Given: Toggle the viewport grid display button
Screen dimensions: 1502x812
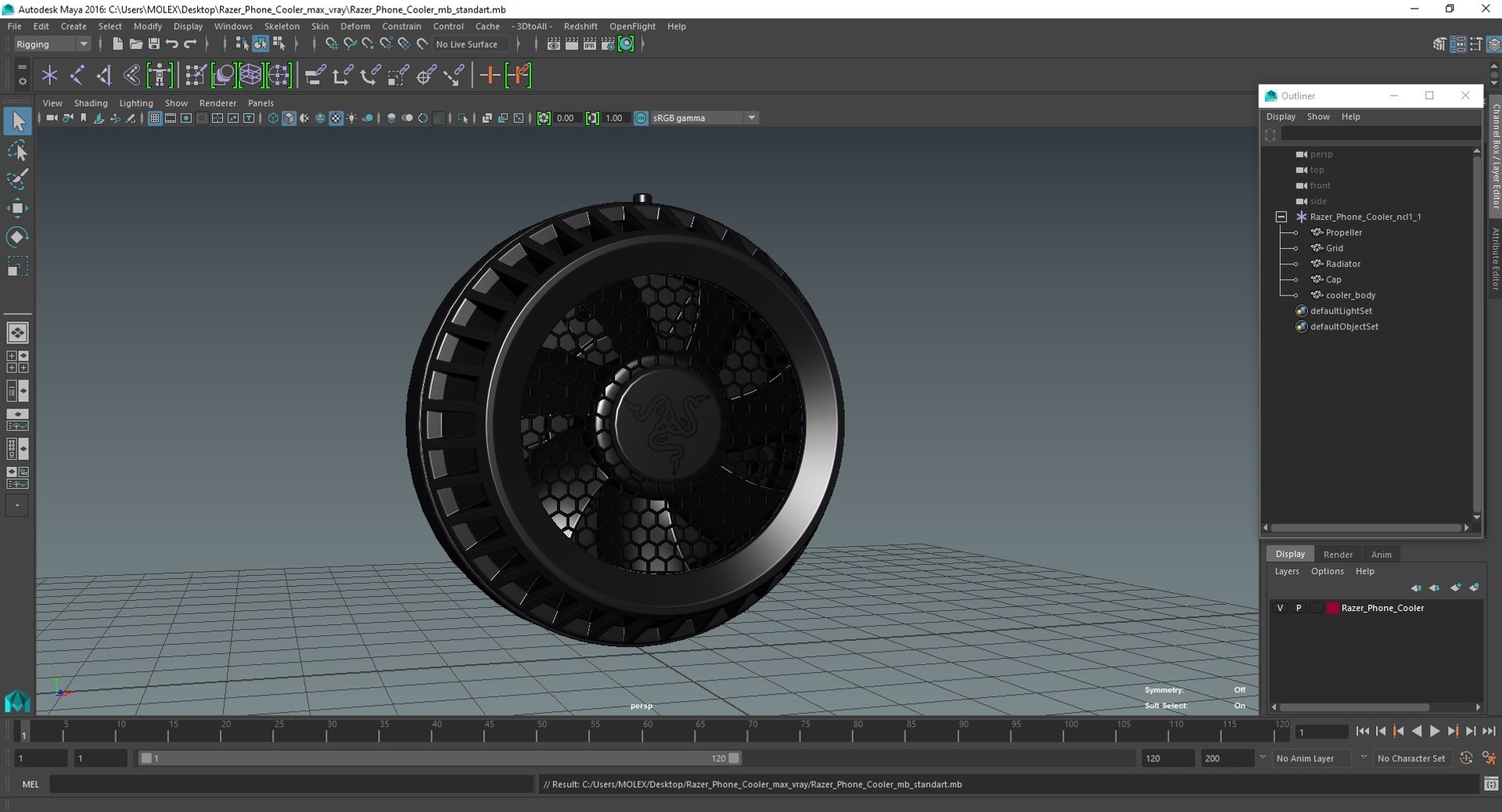Looking at the screenshot, I should pyautogui.click(x=155, y=118).
